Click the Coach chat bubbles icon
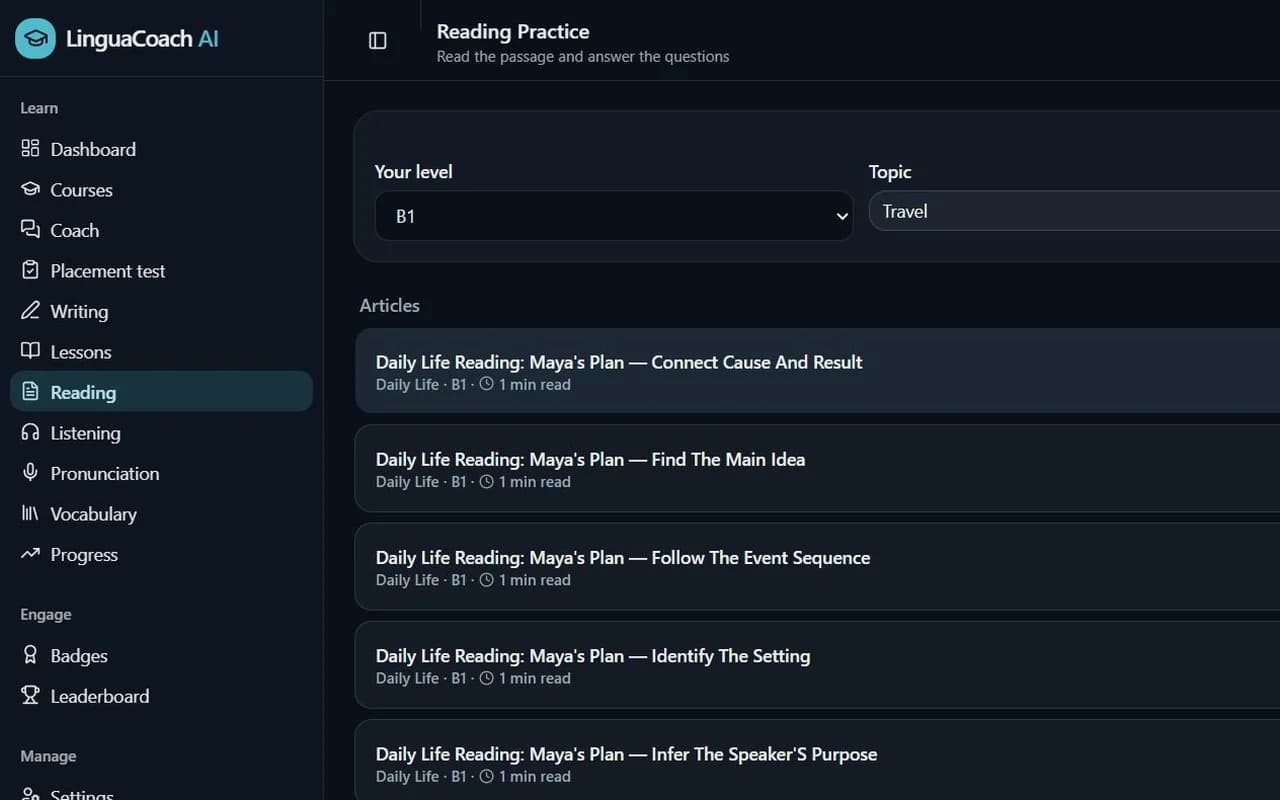 [x=30, y=230]
